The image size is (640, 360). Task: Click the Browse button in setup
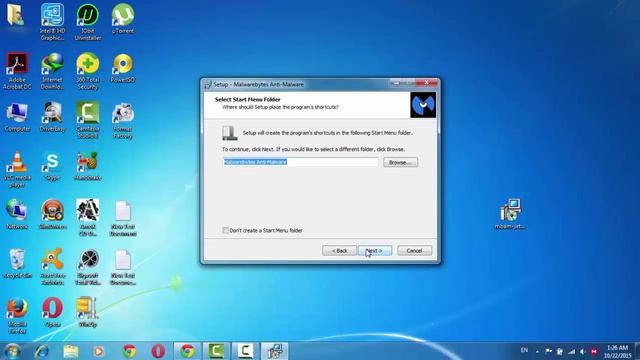(x=400, y=162)
